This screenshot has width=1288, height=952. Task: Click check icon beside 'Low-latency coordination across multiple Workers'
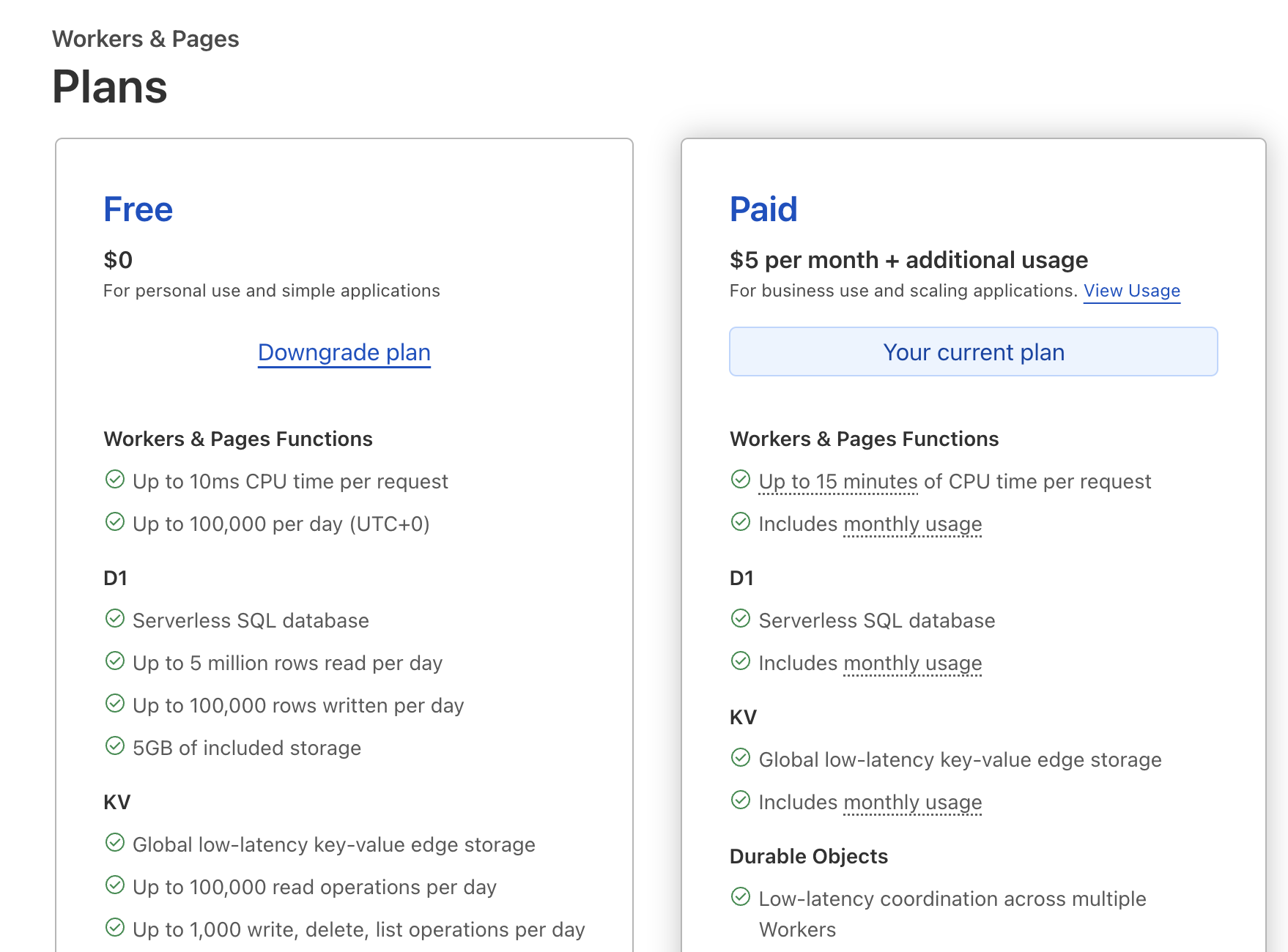pos(741,897)
